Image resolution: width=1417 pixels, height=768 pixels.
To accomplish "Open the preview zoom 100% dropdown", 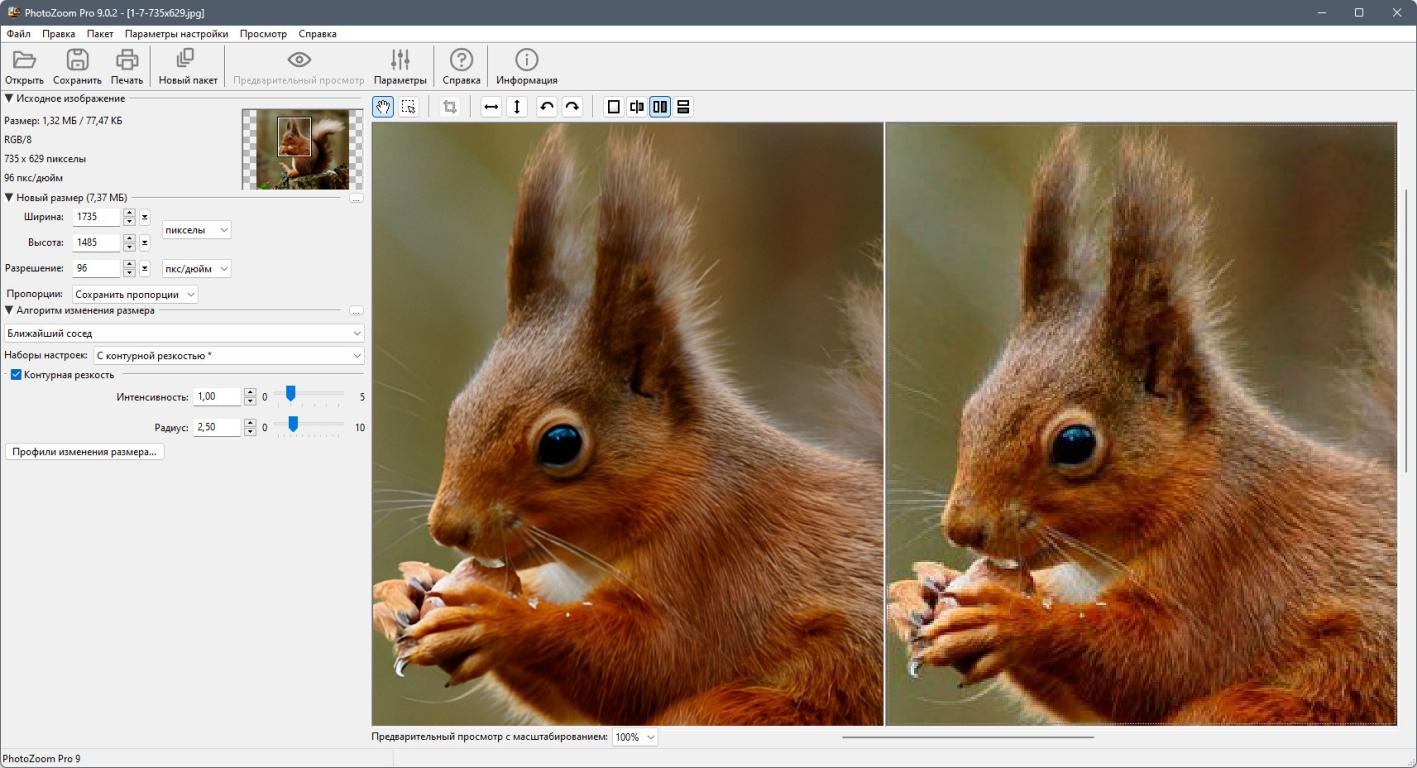I will [635, 737].
